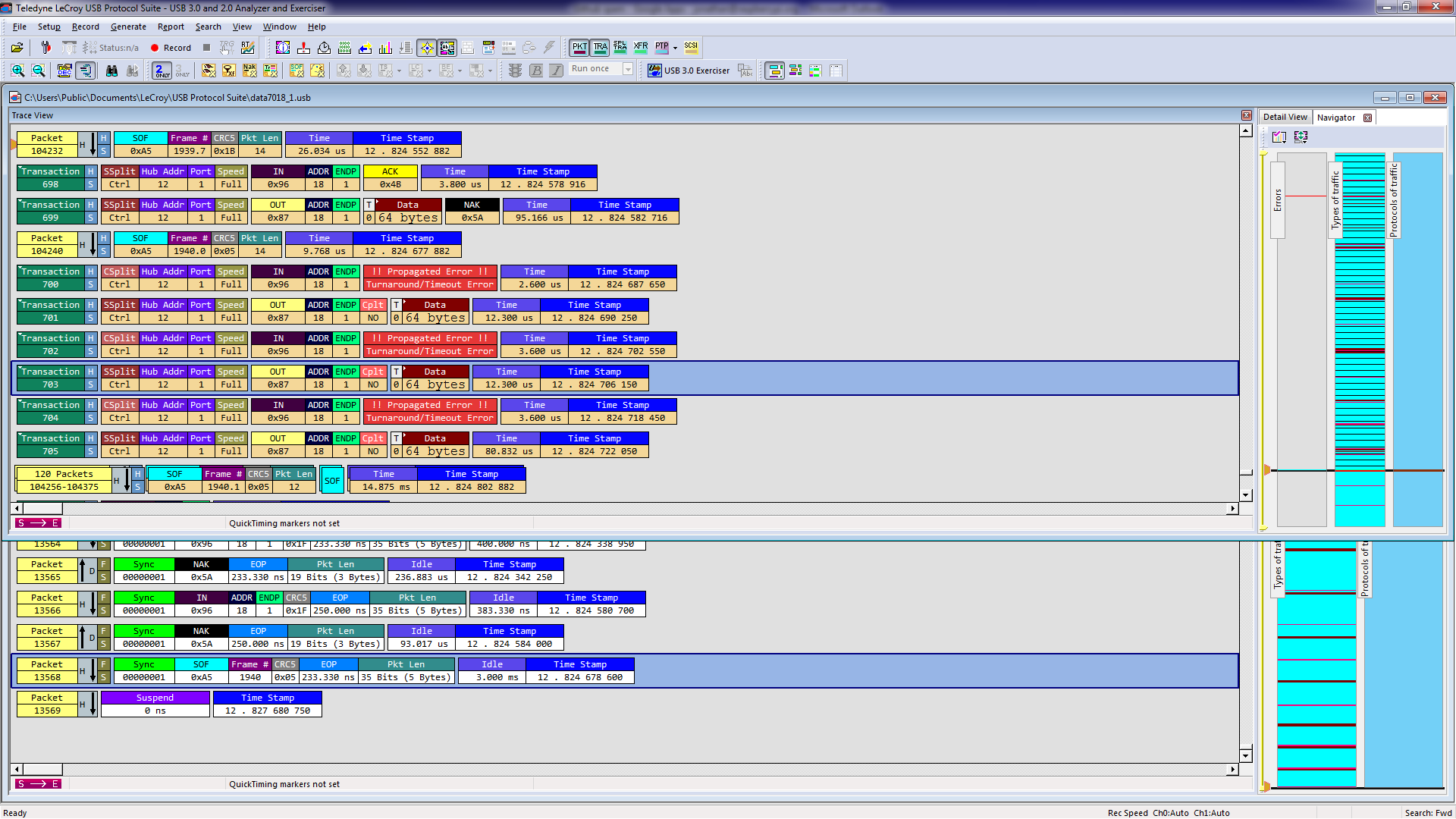1456x819 pixels.
Task: Click the traffic summary report bar chart icon
Action: [385, 48]
